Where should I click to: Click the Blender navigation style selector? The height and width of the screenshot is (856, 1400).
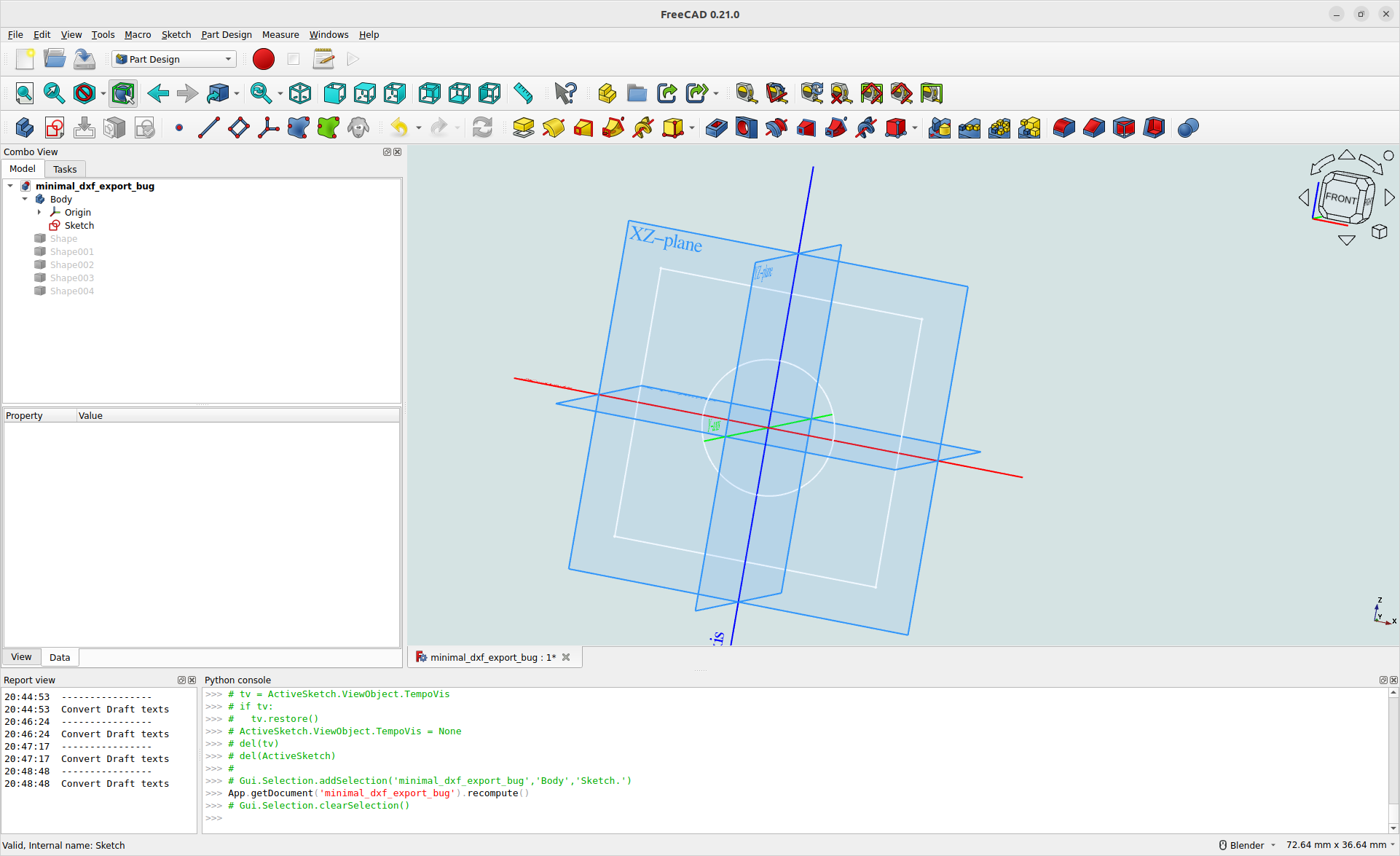click(x=1246, y=845)
